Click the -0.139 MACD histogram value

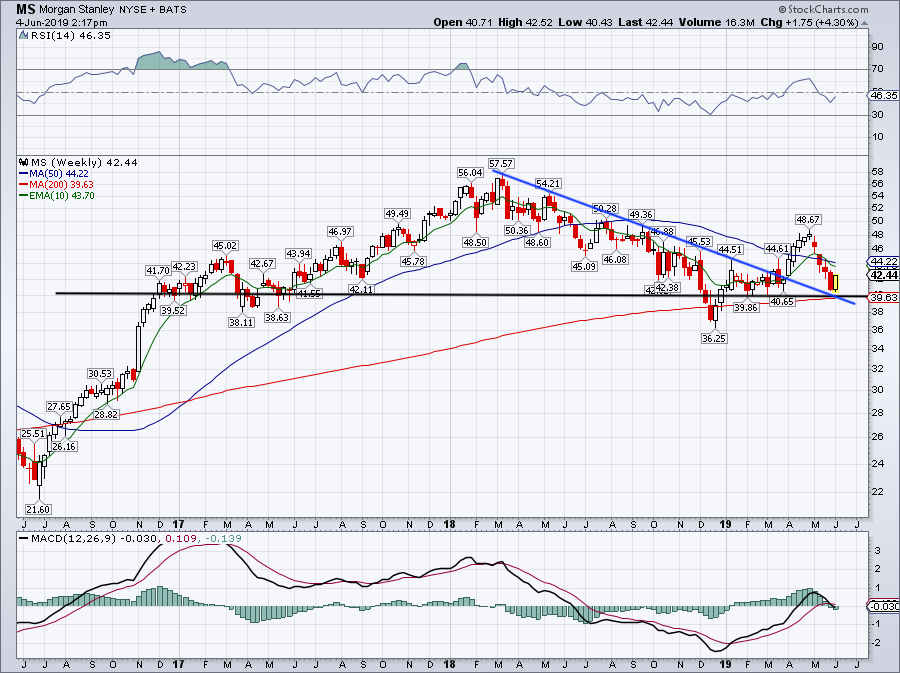(225, 539)
